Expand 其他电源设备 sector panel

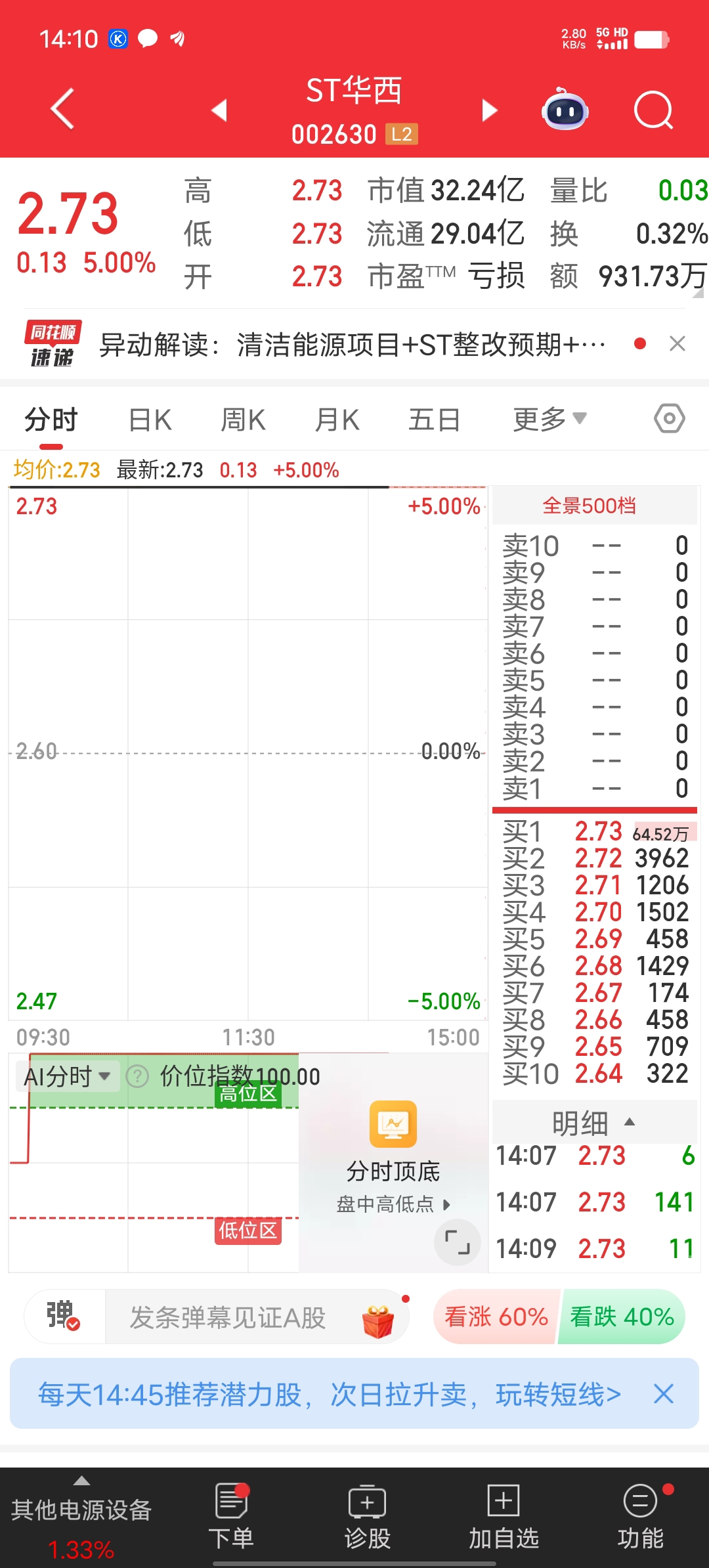[81, 1518]
